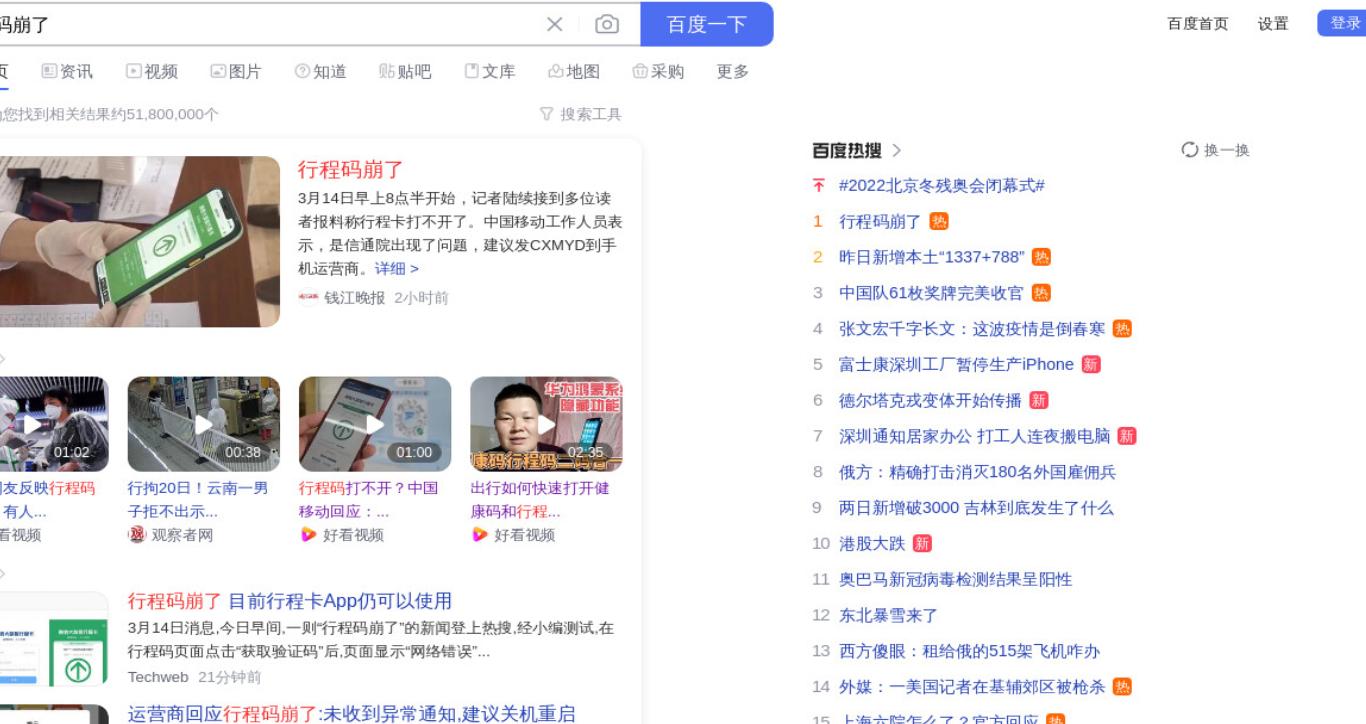Go to 百度首页
This screenshot has width=1366, height=724.
pos(1198,24)
